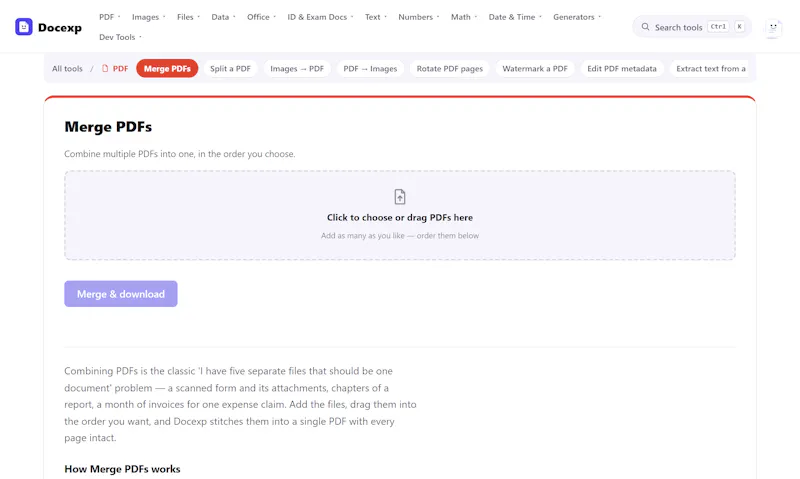Click the Search tools field

(692, 27)
